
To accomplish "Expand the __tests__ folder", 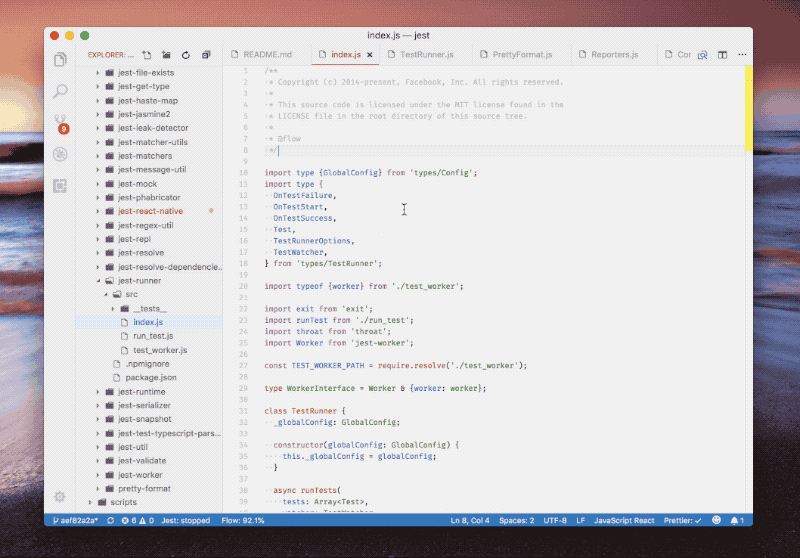I will [150, 309].
